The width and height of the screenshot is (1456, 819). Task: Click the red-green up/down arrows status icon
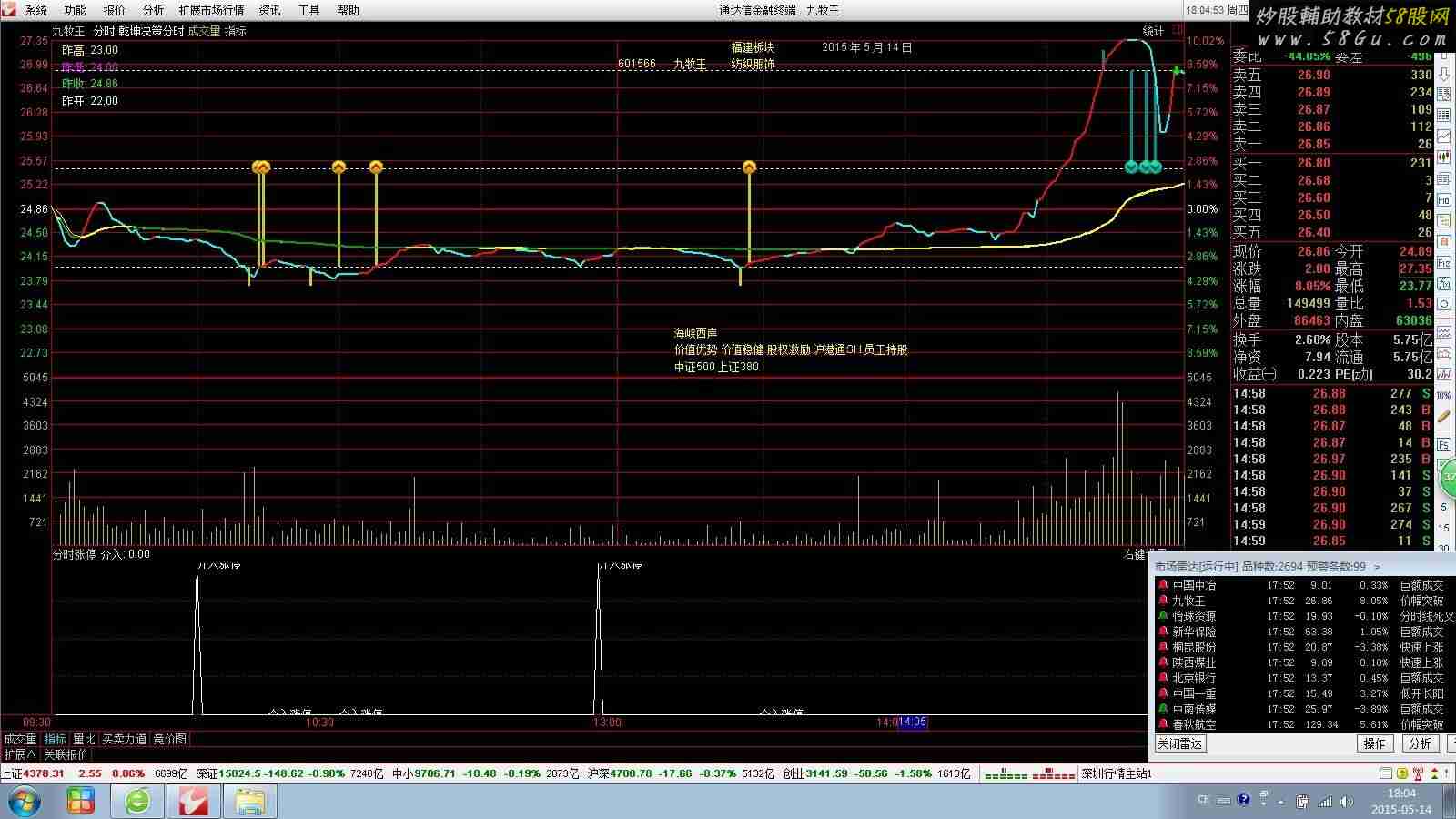click(1434, 773)
